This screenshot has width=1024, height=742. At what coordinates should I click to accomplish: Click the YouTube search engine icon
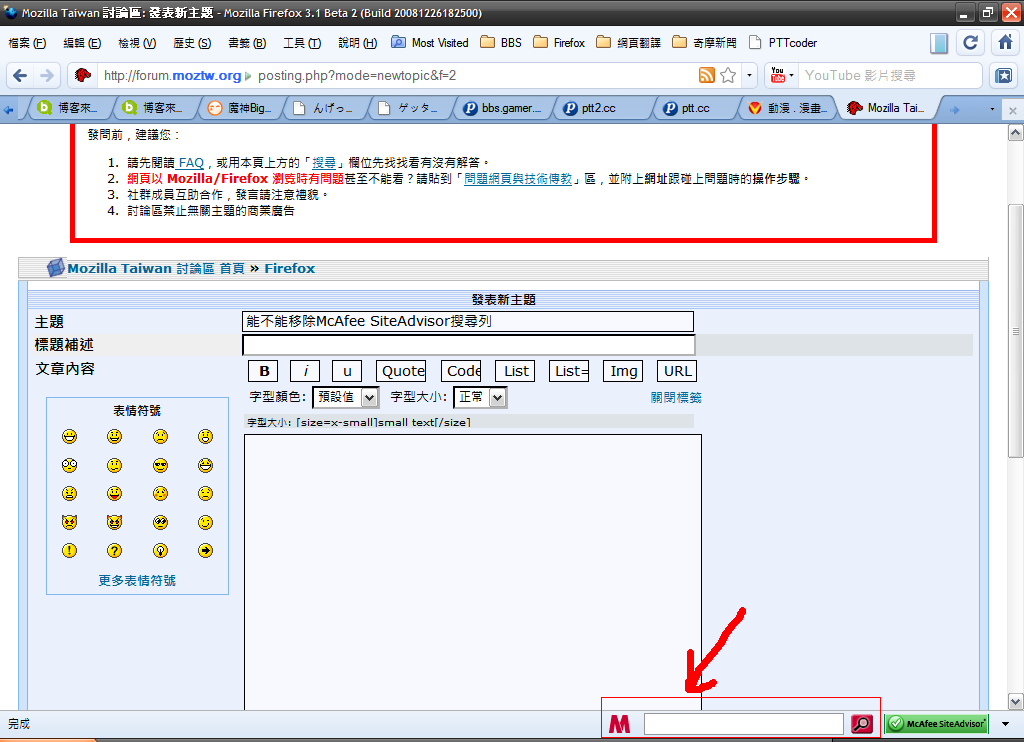tap(777, 76)
